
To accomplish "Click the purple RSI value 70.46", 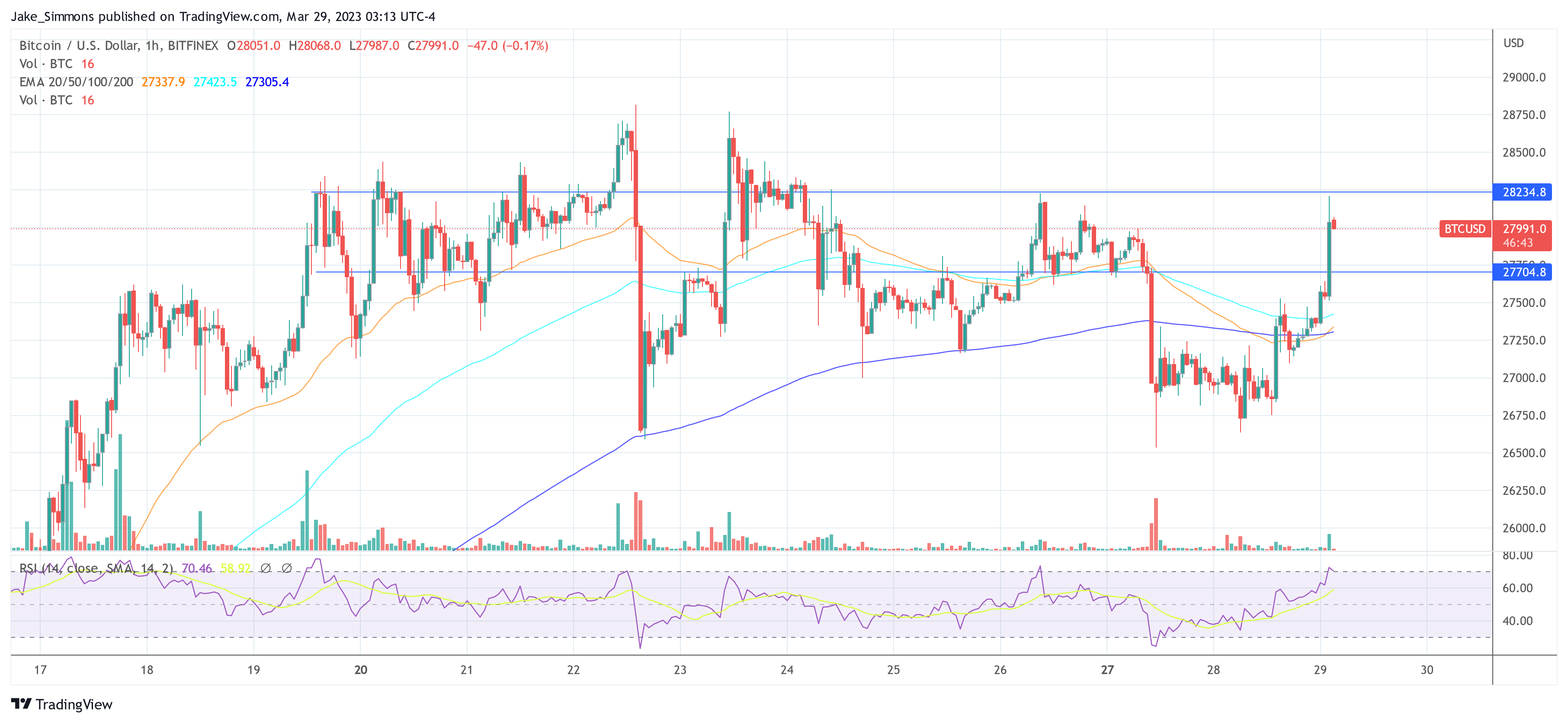I will (x=197, y=569).
